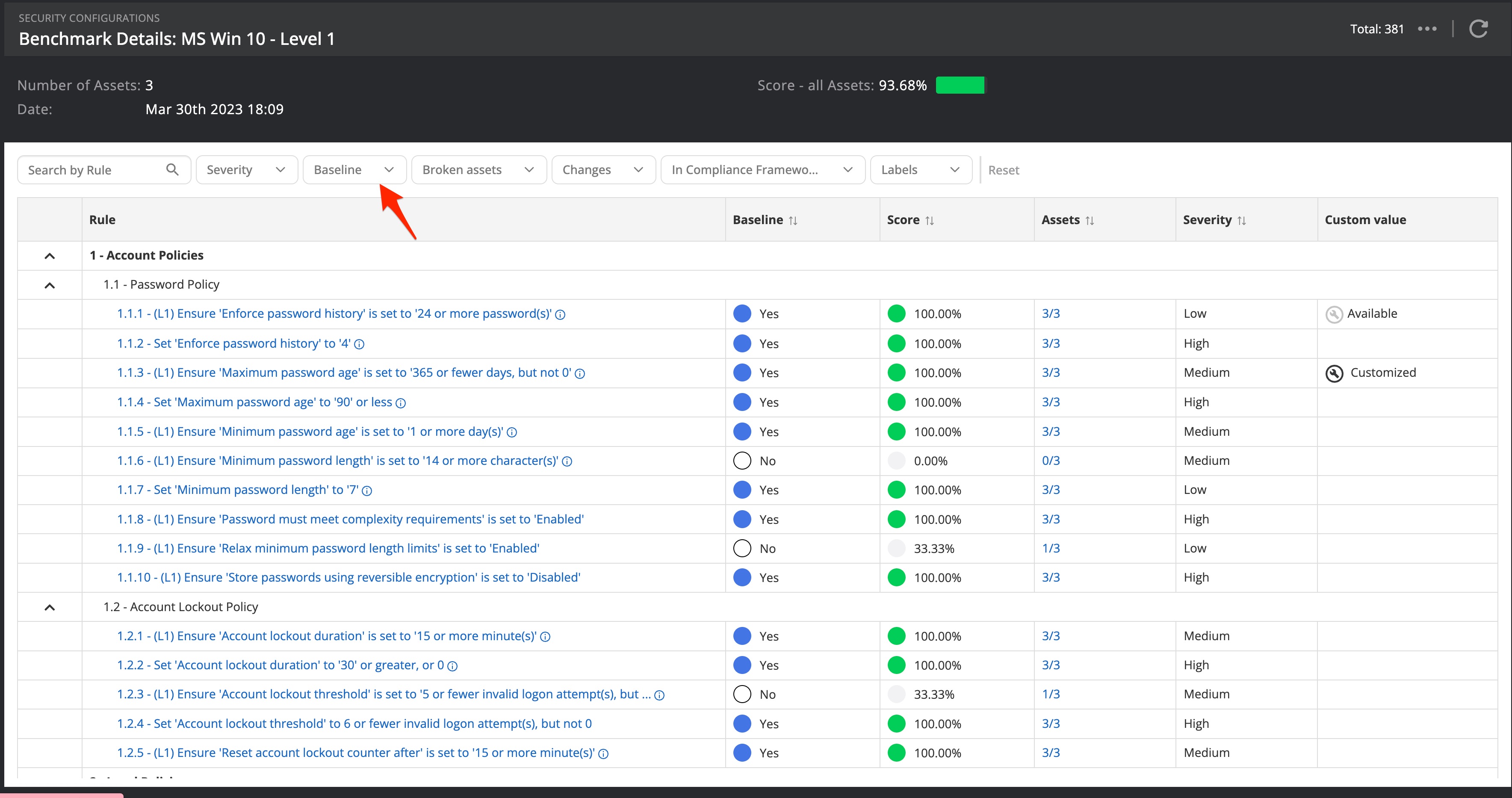The image size is (1512, 798).
Task: Collapse the 1.1 Password Policy section
Action: click(x=50, y=285)
